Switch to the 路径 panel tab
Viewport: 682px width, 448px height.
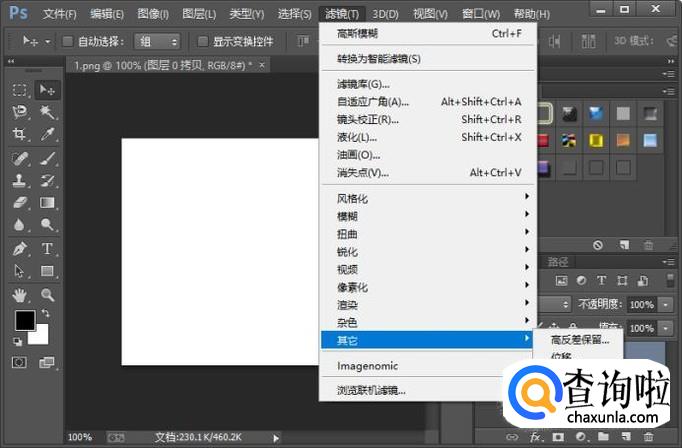click(558, 261)
